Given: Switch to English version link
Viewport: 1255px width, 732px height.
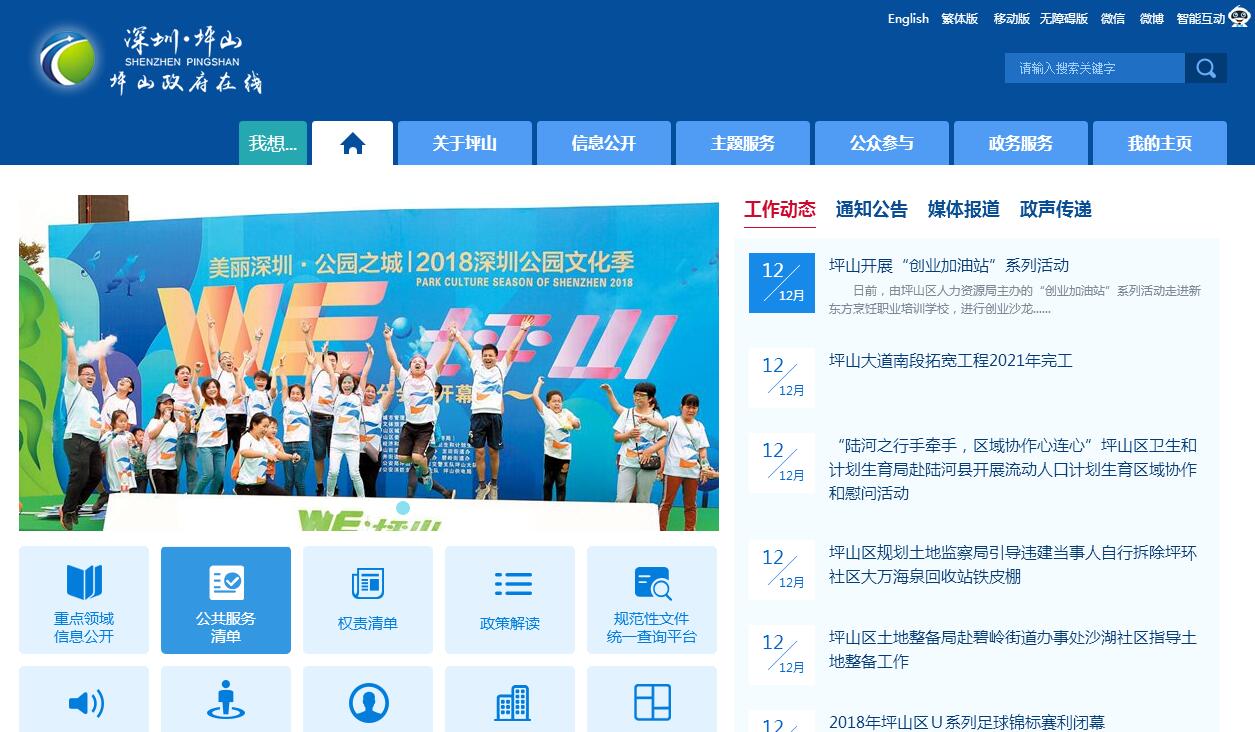Looking at the screenshot, I should 908,18.
